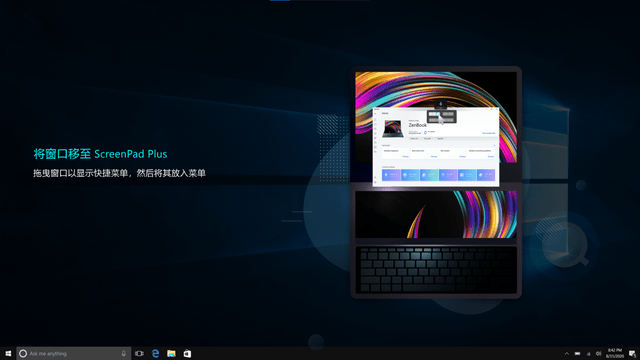Open the network status tray icon
640x360 pixels.
pos(588,353)
